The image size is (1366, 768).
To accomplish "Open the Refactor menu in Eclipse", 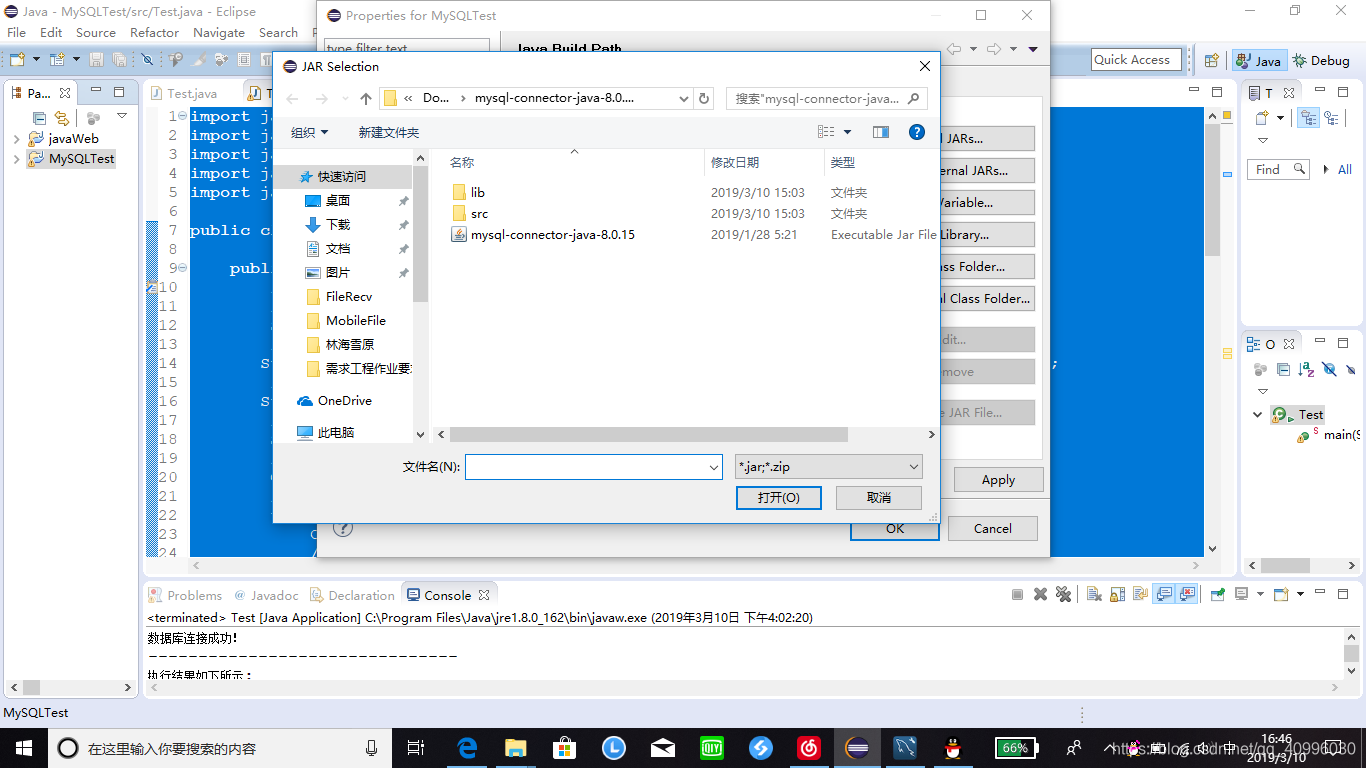I will tap(154, 32).
